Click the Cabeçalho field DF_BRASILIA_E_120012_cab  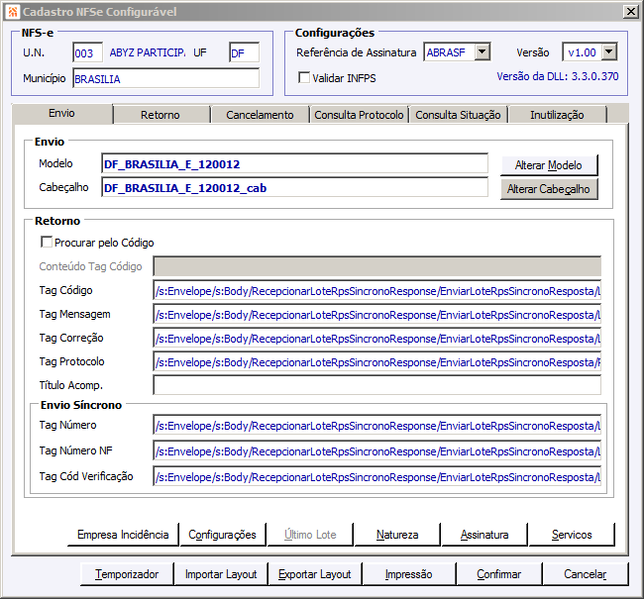point(294,188)
